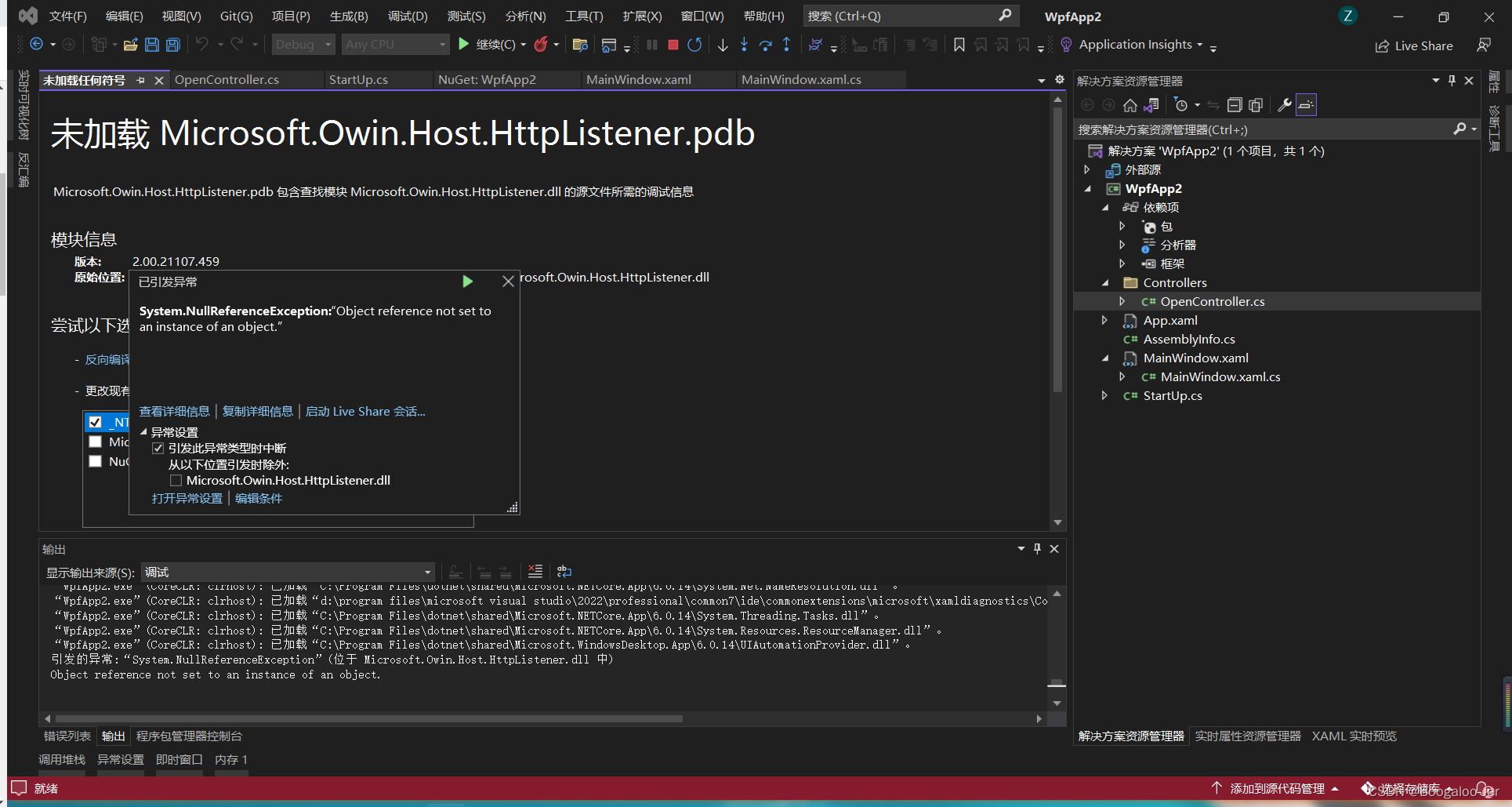The width and height of the screenshot is (1512, 807).
Task: Click Clear All in the Output panel
Action: (535, 572)
